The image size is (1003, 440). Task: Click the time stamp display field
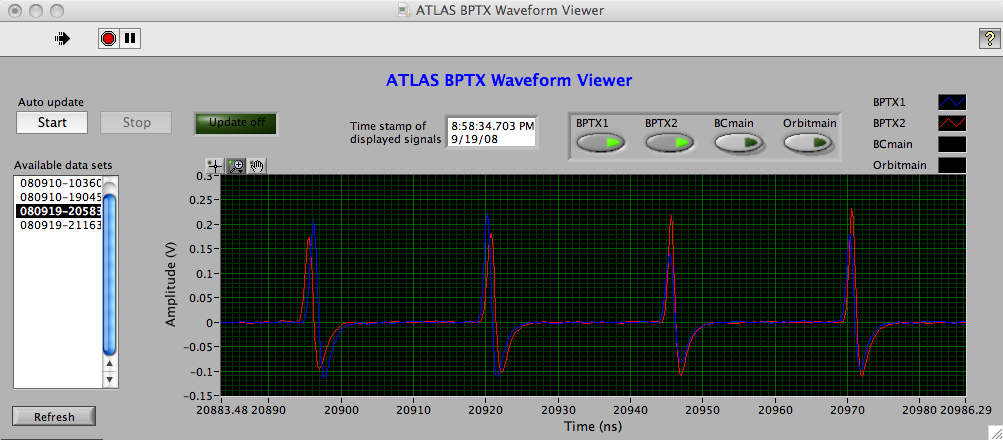[491, 132]
